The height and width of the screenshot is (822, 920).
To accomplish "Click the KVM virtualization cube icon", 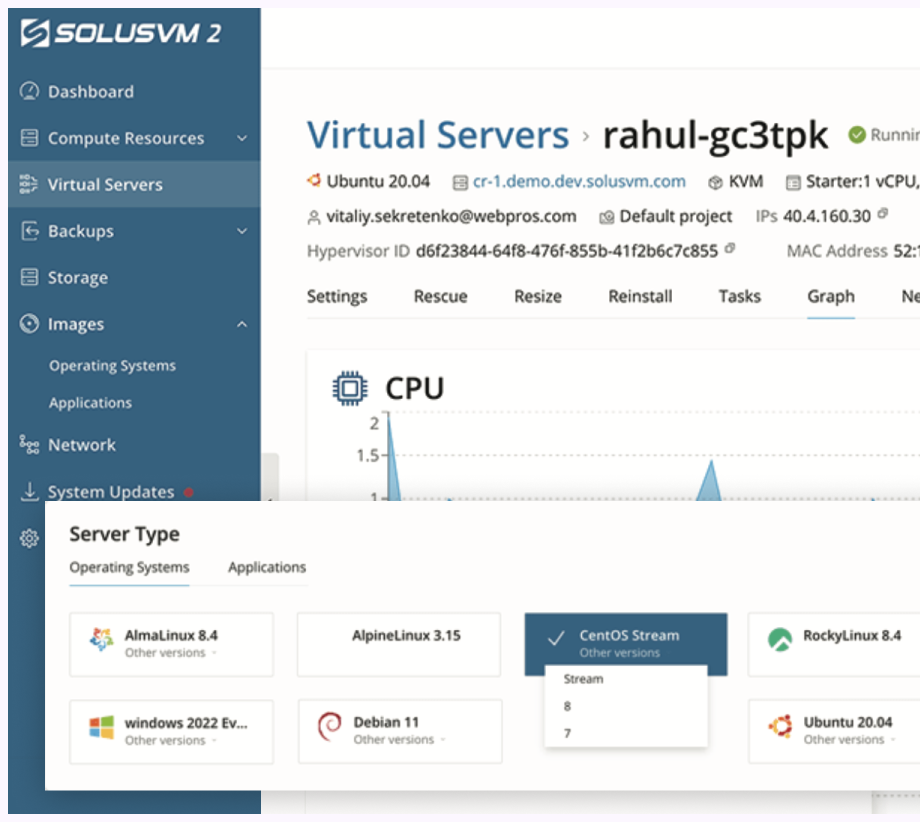I will click(x=715, y=182).
